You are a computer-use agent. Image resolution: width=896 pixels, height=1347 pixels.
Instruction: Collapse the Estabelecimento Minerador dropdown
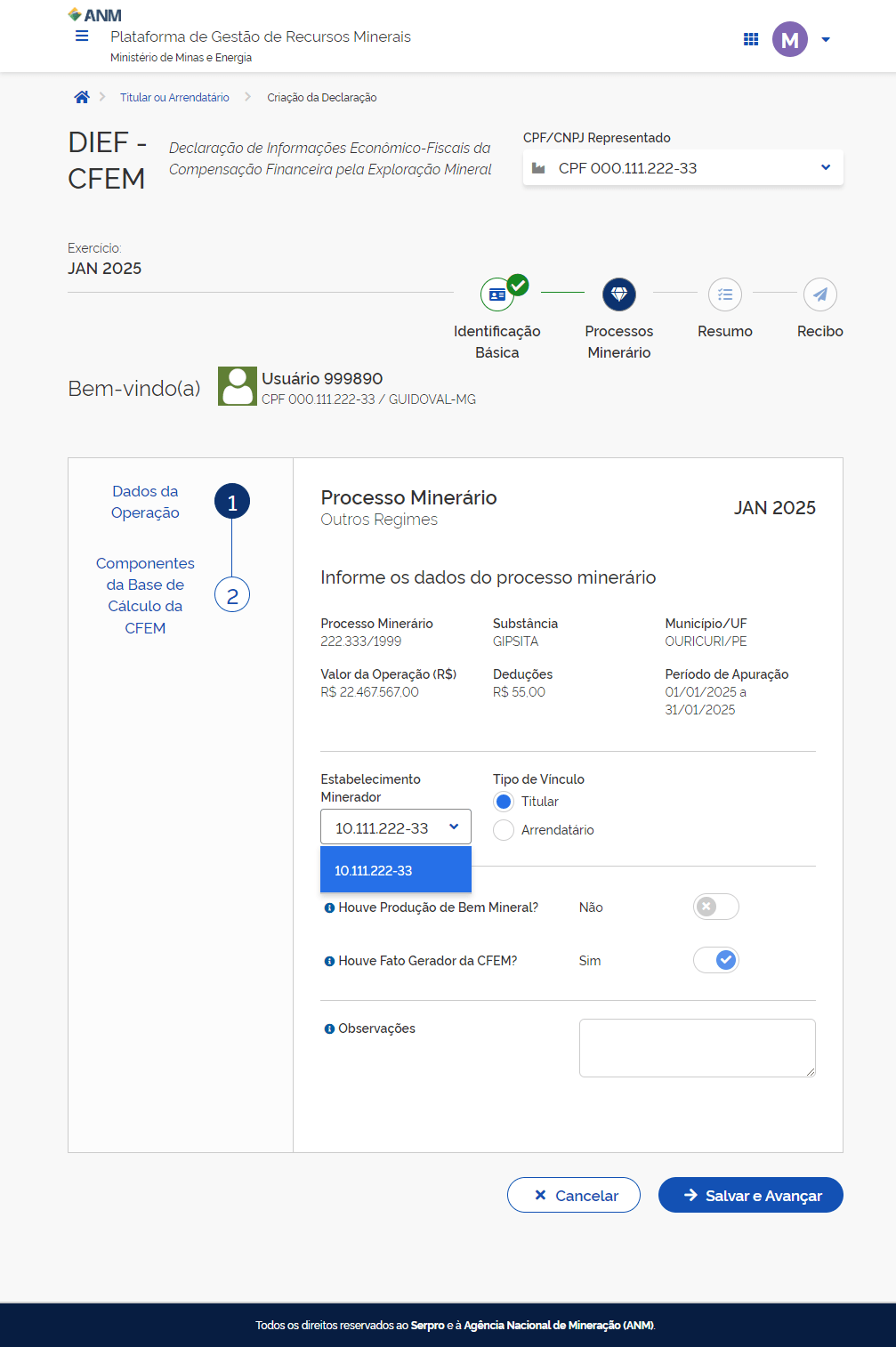pyautogui.click(x=395, y=827)
